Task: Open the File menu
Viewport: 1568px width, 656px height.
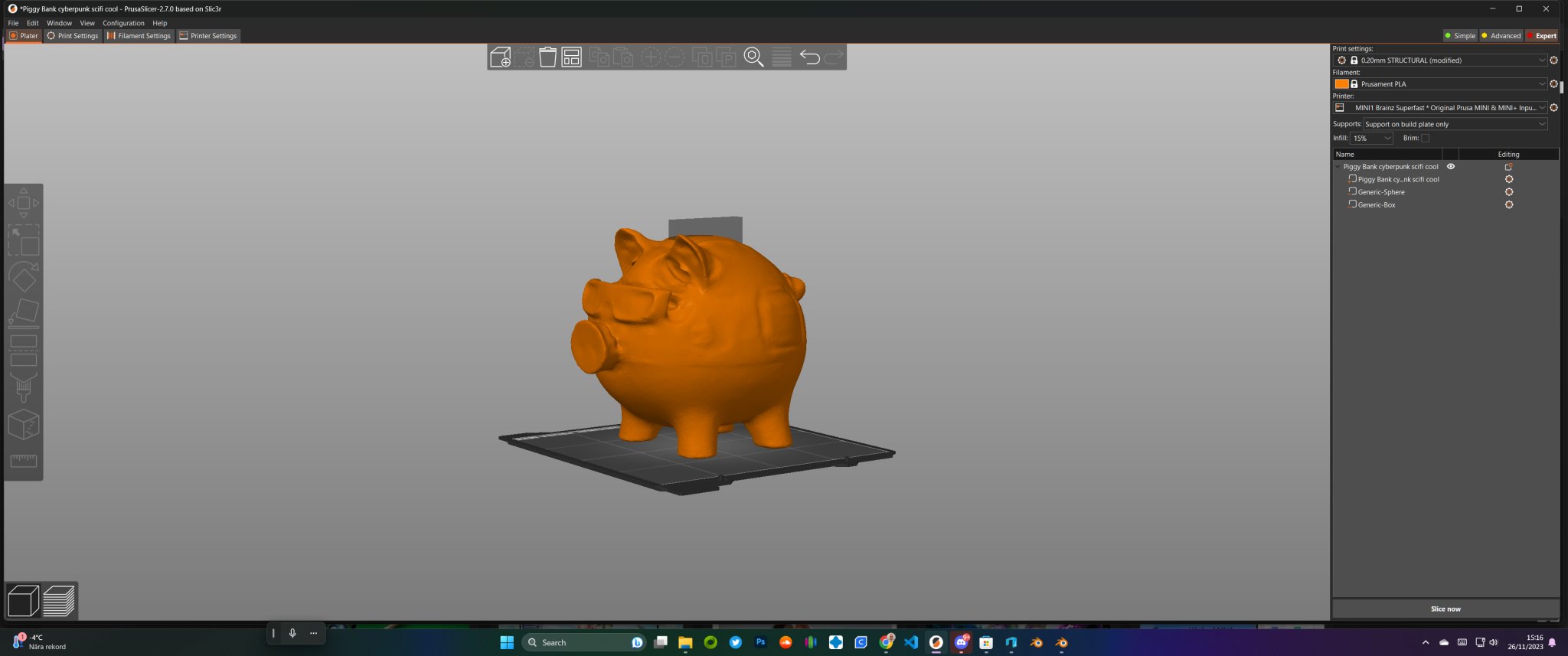Action: click(x=13, y=23)
